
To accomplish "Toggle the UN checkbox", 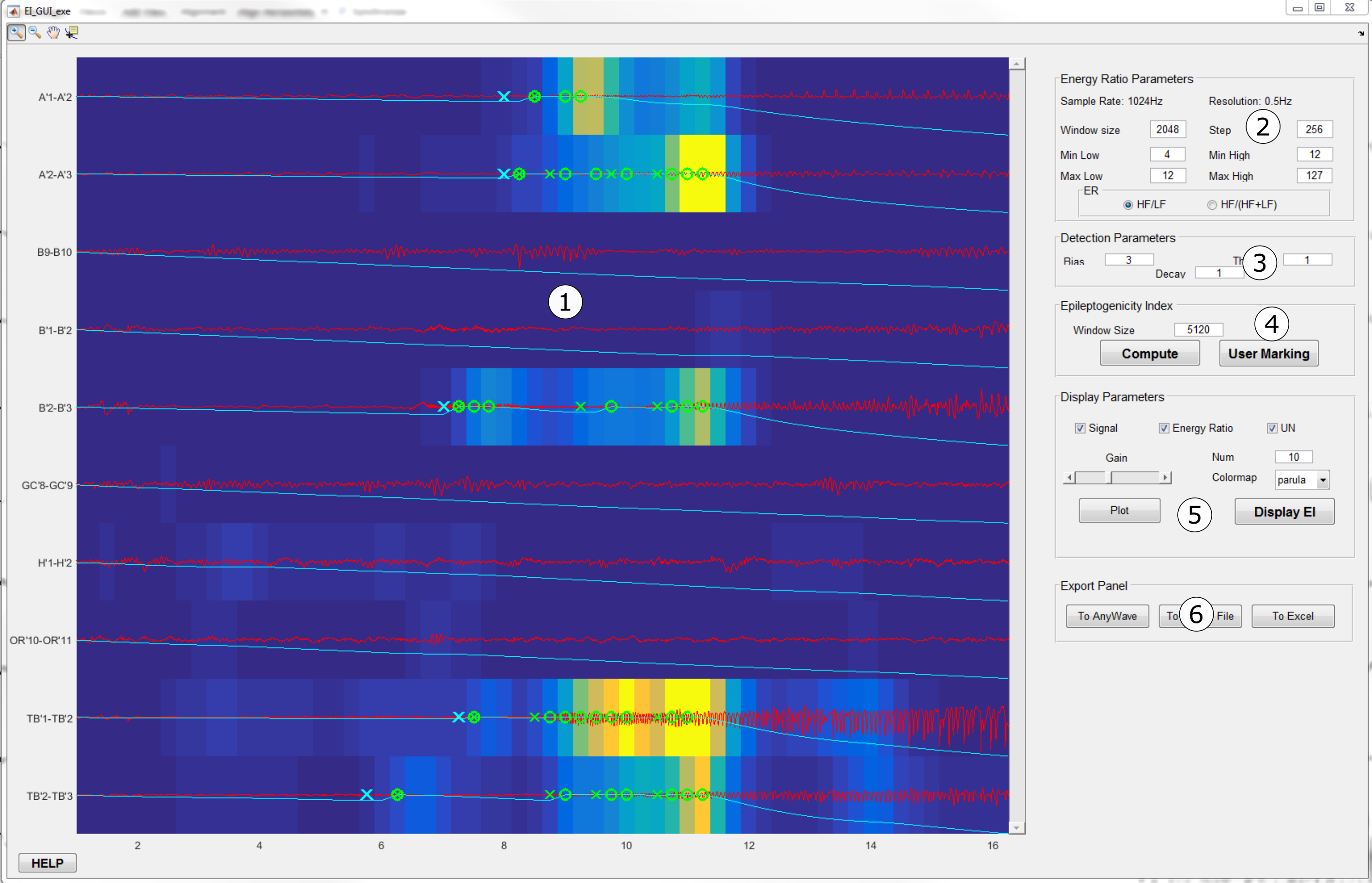I will click(x=1272, y=428).
